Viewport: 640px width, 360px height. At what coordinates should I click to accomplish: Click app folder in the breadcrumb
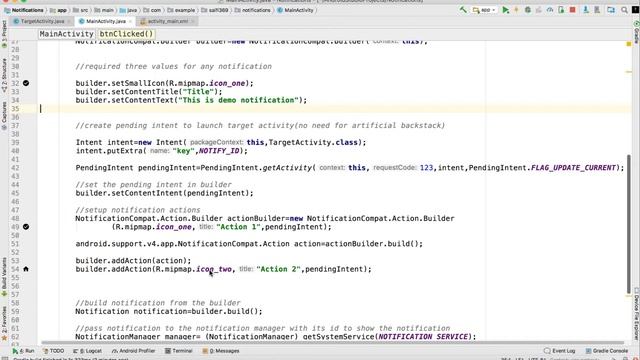[58, 10]
